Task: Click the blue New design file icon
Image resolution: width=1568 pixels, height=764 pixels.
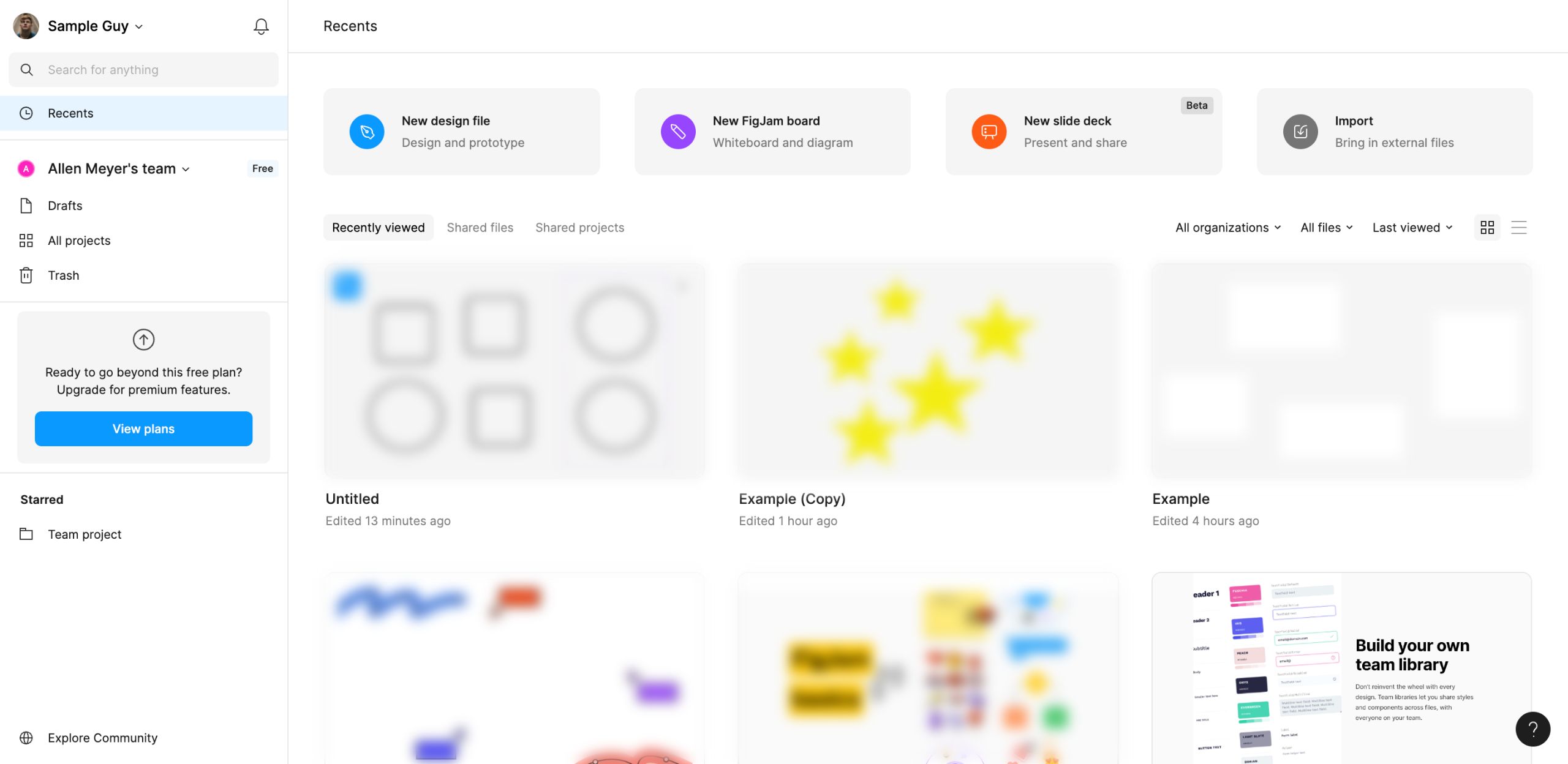Action: tap(367, 132)
